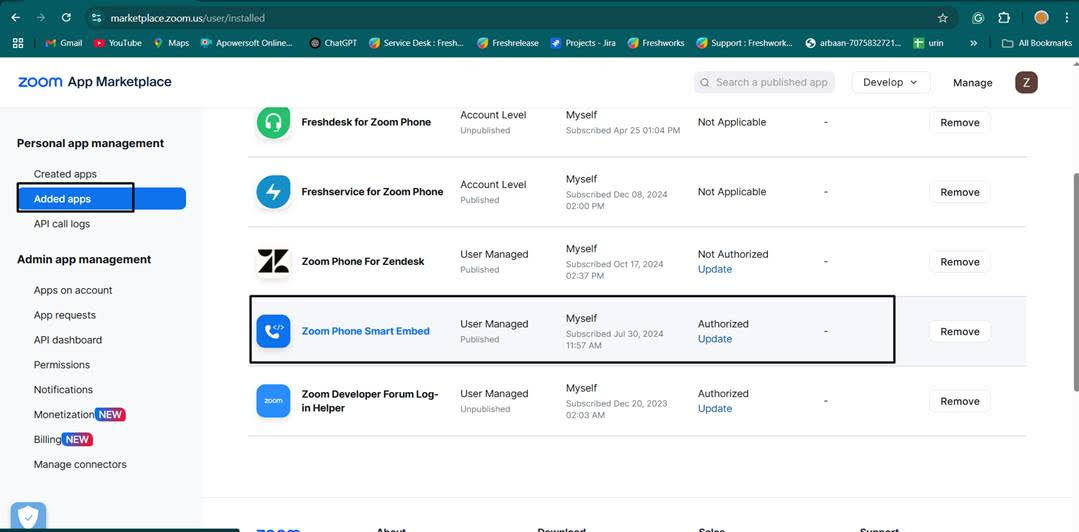Click the Zoom Developer Forum app icon
Screen dimensions: 1079x532
pos(273,401)
